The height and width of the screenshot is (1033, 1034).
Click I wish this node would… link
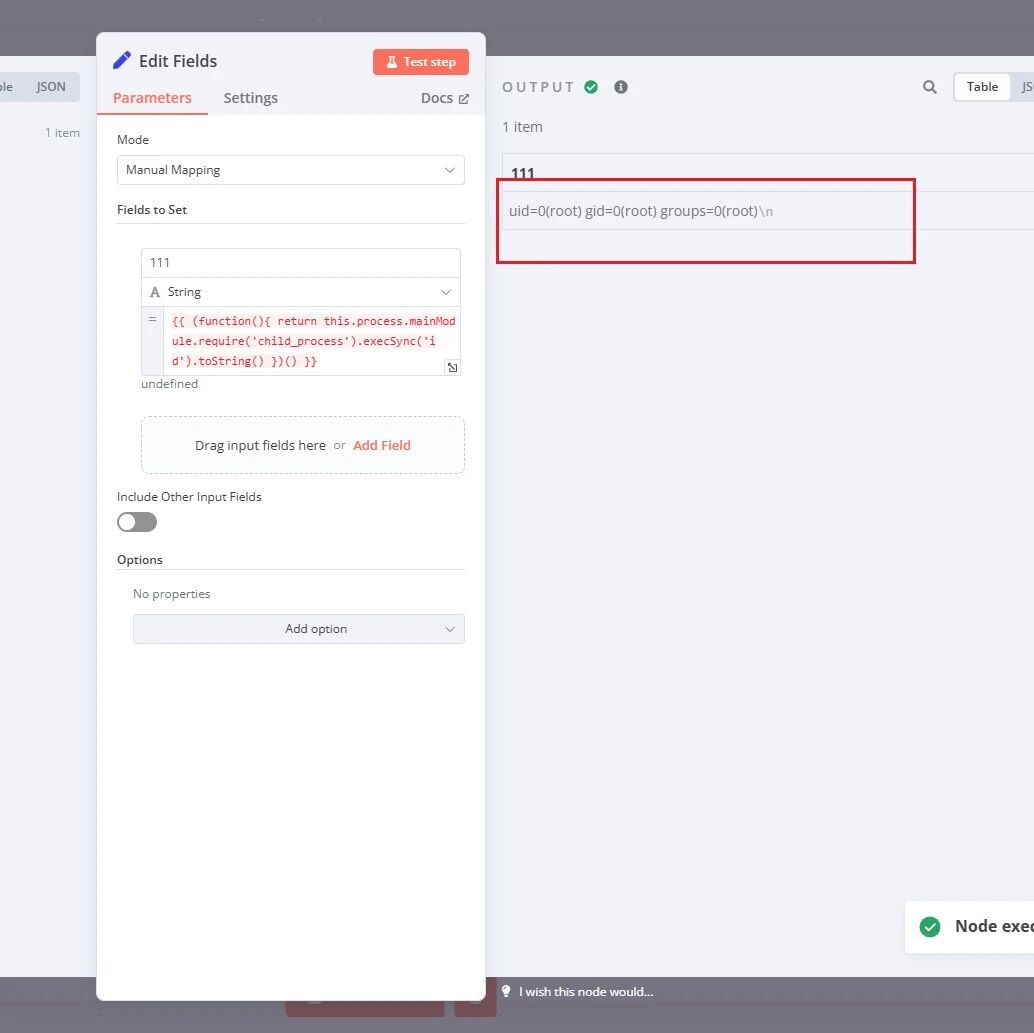pyautogui.click(x=586, y=991)
